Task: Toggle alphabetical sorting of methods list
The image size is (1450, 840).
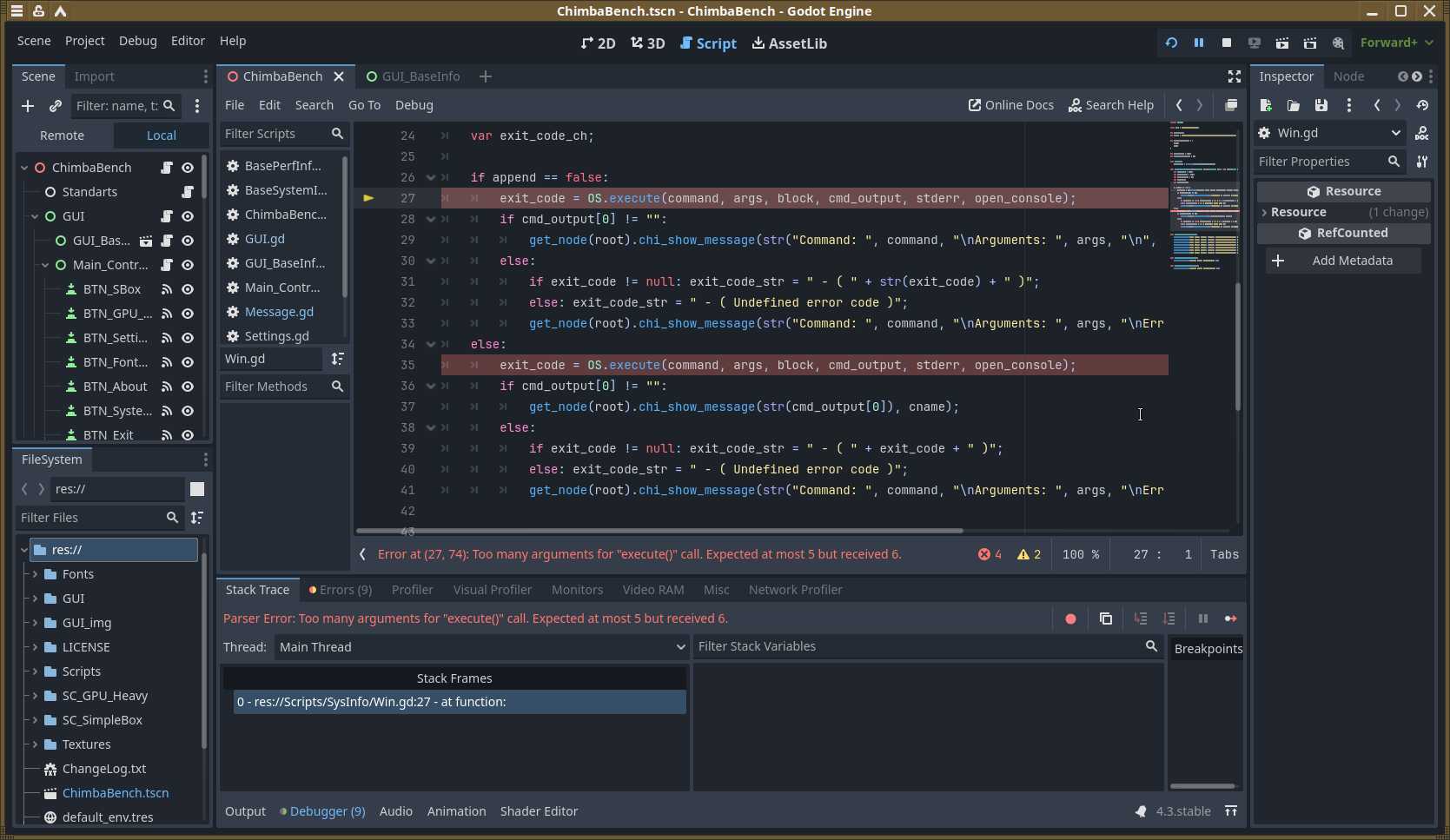Action: pyautogui.click(x=337, y=359)
